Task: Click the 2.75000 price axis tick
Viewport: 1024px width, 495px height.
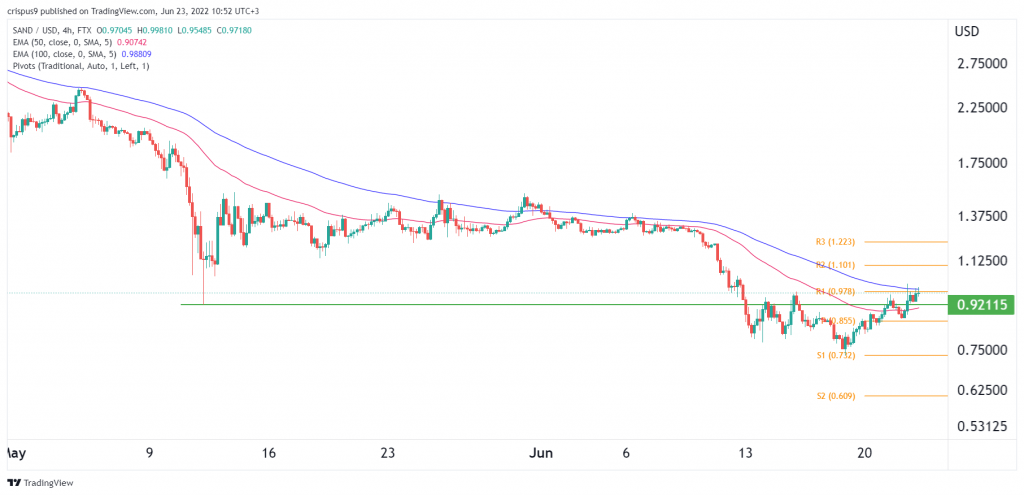Action: point(982,63)
